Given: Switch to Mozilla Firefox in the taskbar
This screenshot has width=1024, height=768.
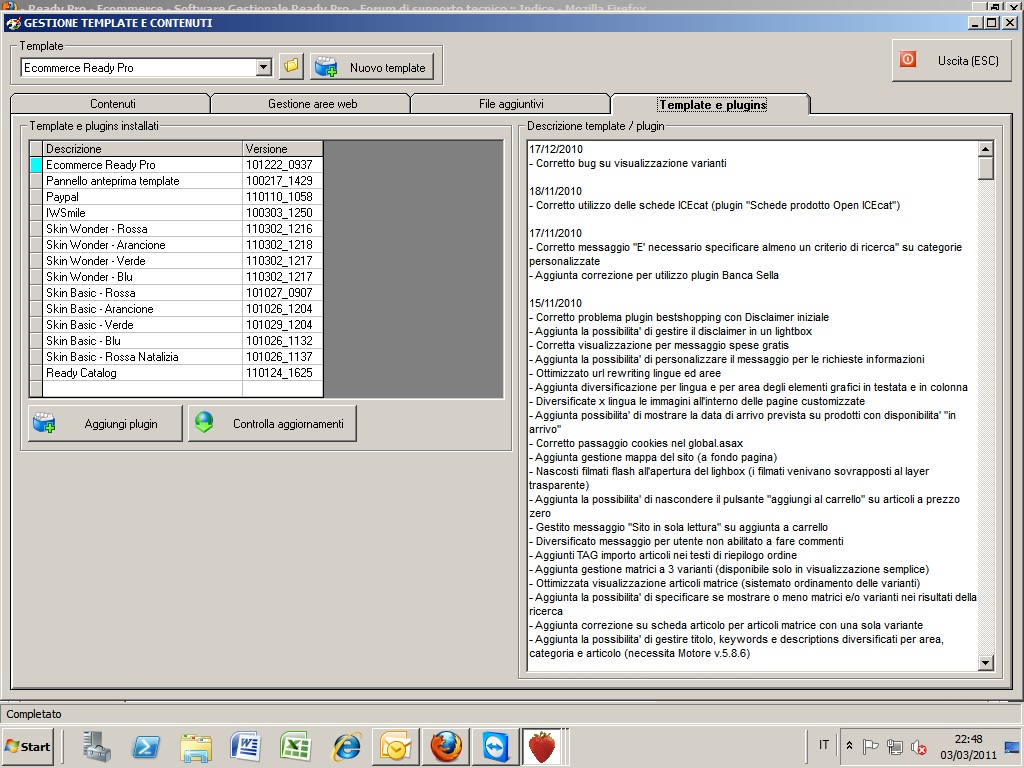Looking at the screenshot, I should pos(446,746).
